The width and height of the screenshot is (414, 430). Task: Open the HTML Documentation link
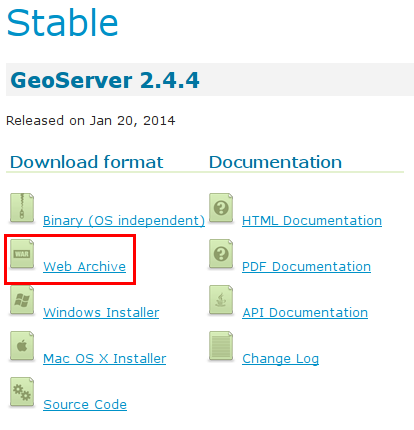pyautogui.click(x=312, y=221)
